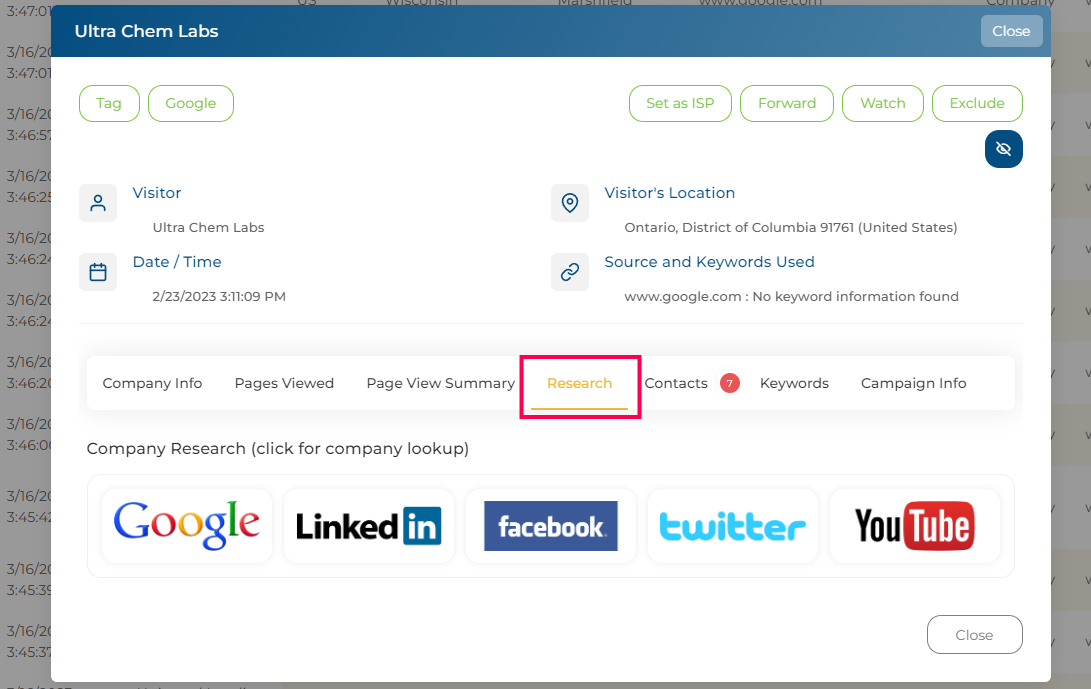Open the Campaign Info tab
This screenshot has height=689, width=1091.
914,383
